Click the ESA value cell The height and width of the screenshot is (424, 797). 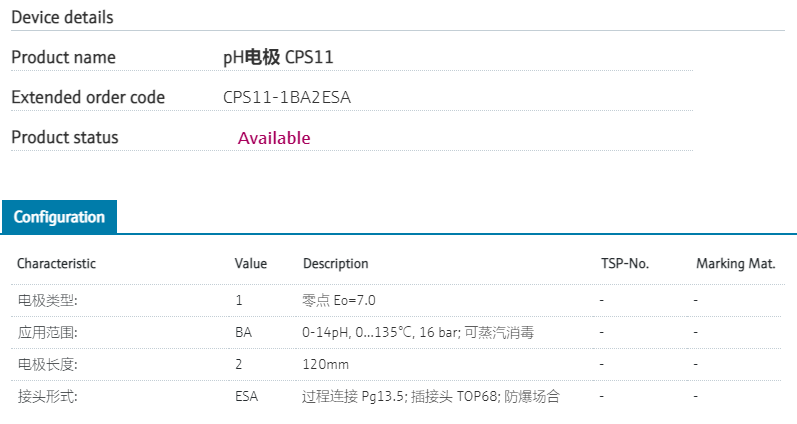pos(246,396)
